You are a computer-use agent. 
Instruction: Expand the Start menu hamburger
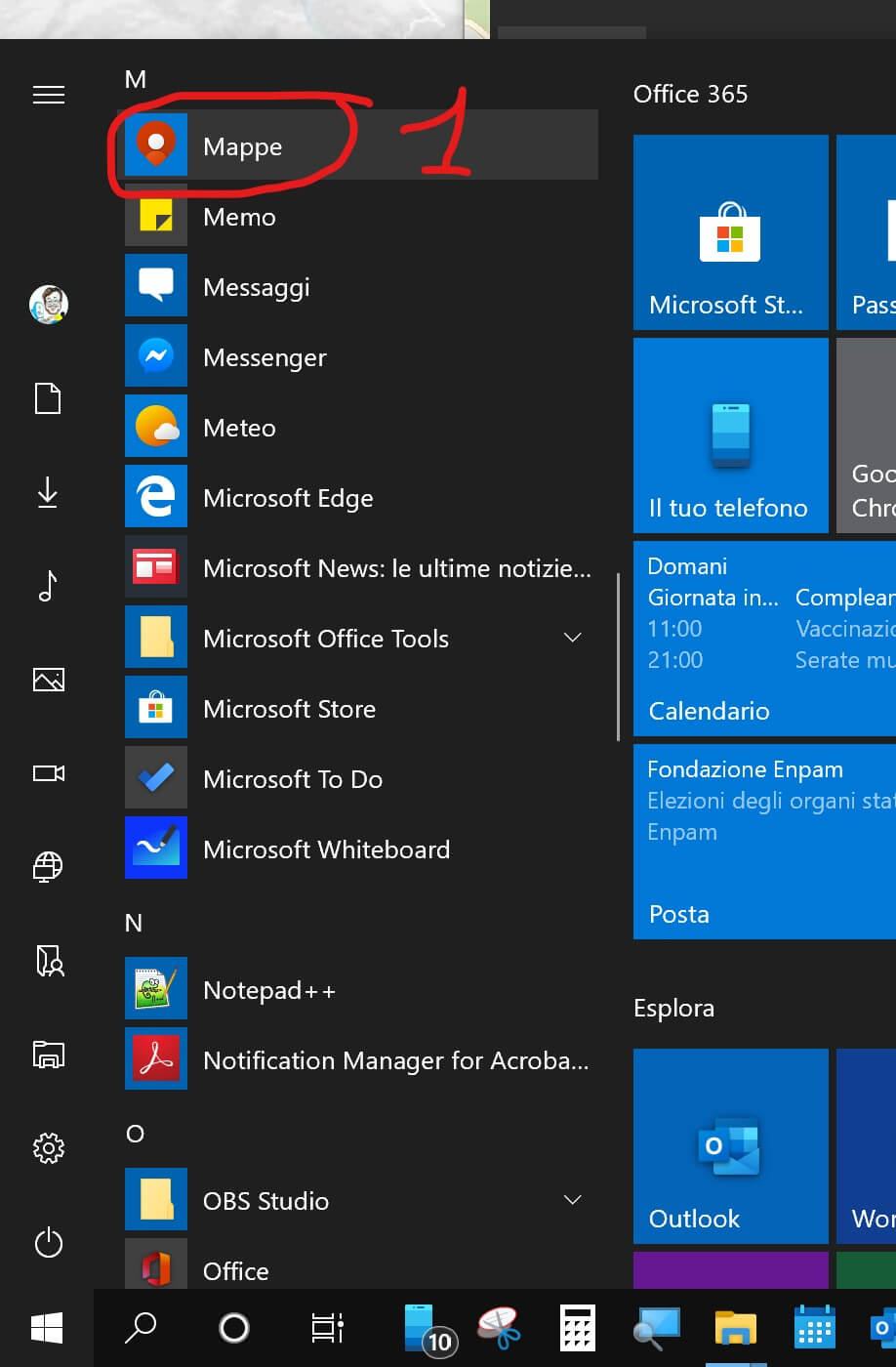[x=48, y=95]
